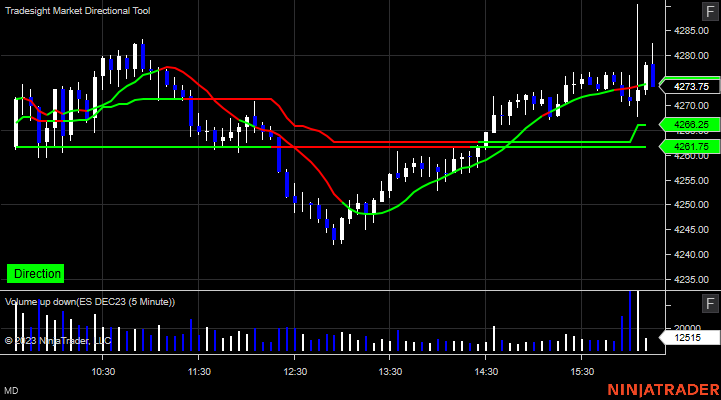This screenshot has height=400, width=721.
Task: Click the Volume up down(ES DEC23 (5 Minute)) label
Action: click(x=90, y=302)
